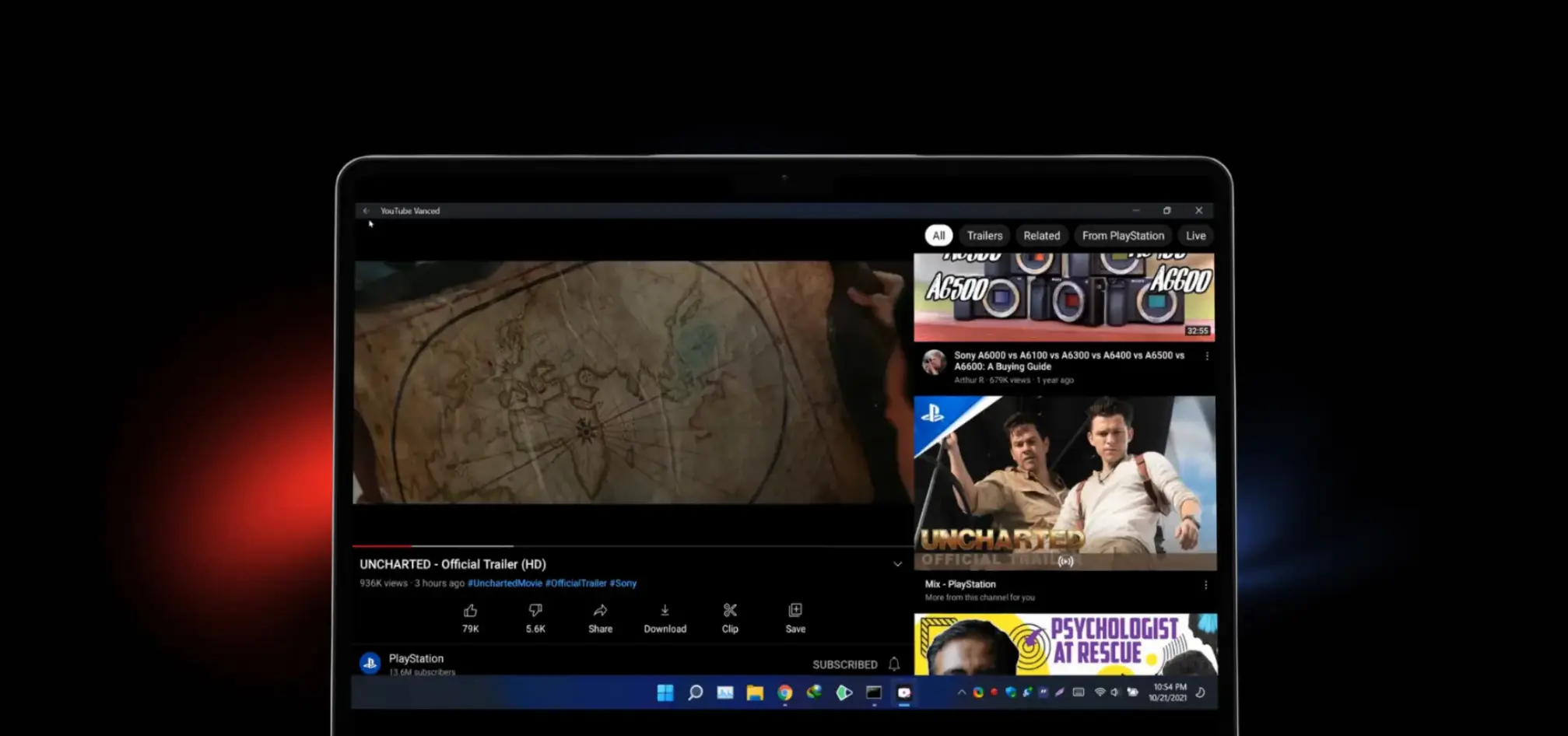Go back with YouTube Vanced back arrow
1568x736 pixels.
click(x=366, y=211)
